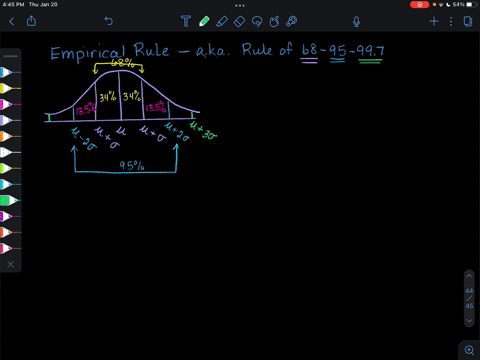Open the zoom magnifier tool
480x360 pixels.
tap(469, 350)
